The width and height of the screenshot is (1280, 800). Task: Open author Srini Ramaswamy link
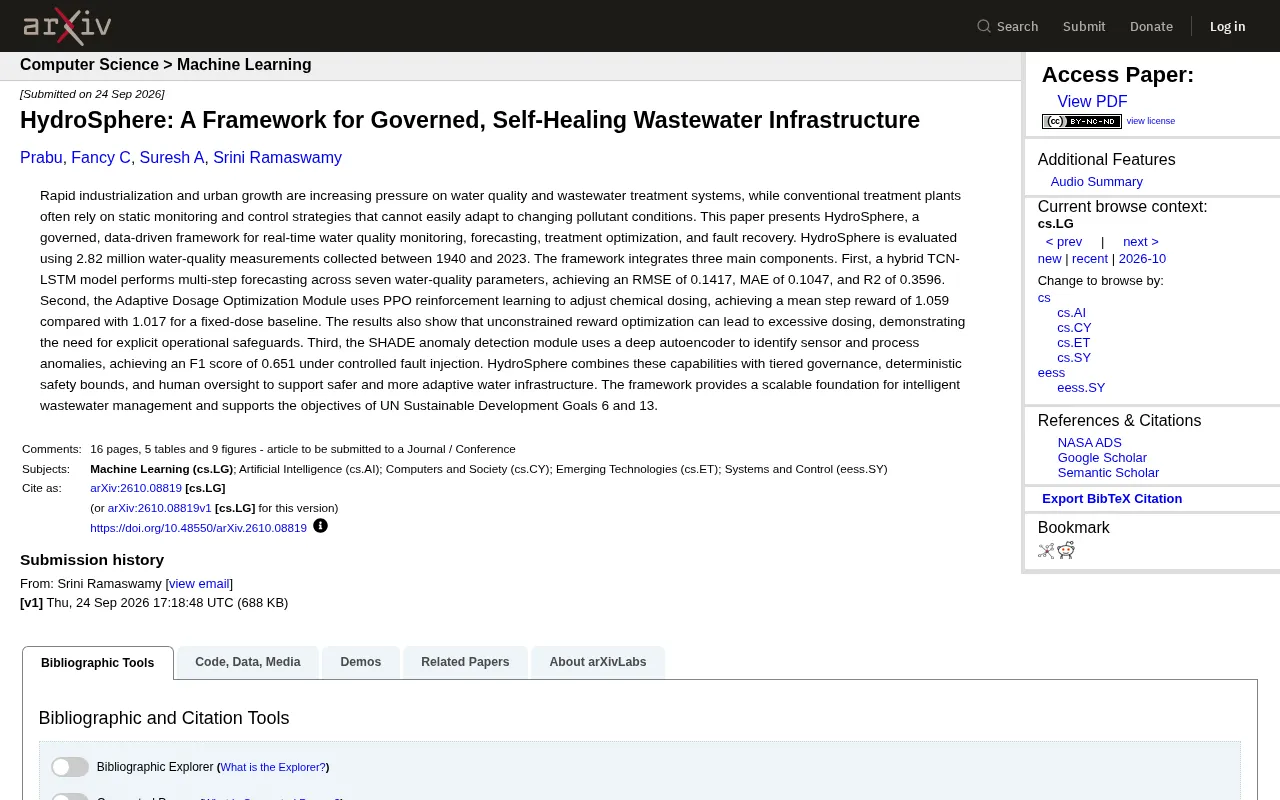[x=277, y=158]
